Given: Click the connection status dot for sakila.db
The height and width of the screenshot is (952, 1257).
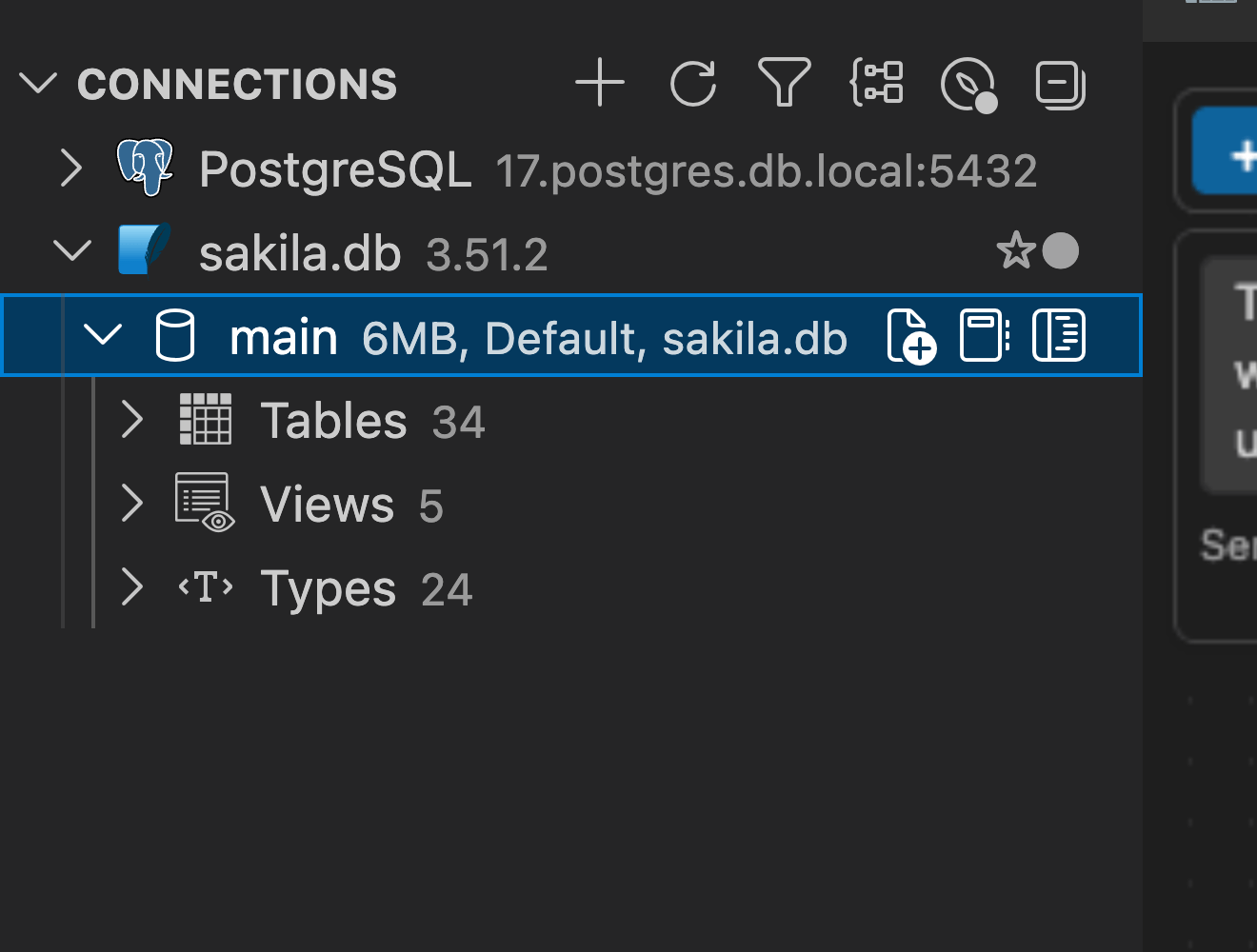Looking at the screenshot, I should click(x=1060, y=250).
